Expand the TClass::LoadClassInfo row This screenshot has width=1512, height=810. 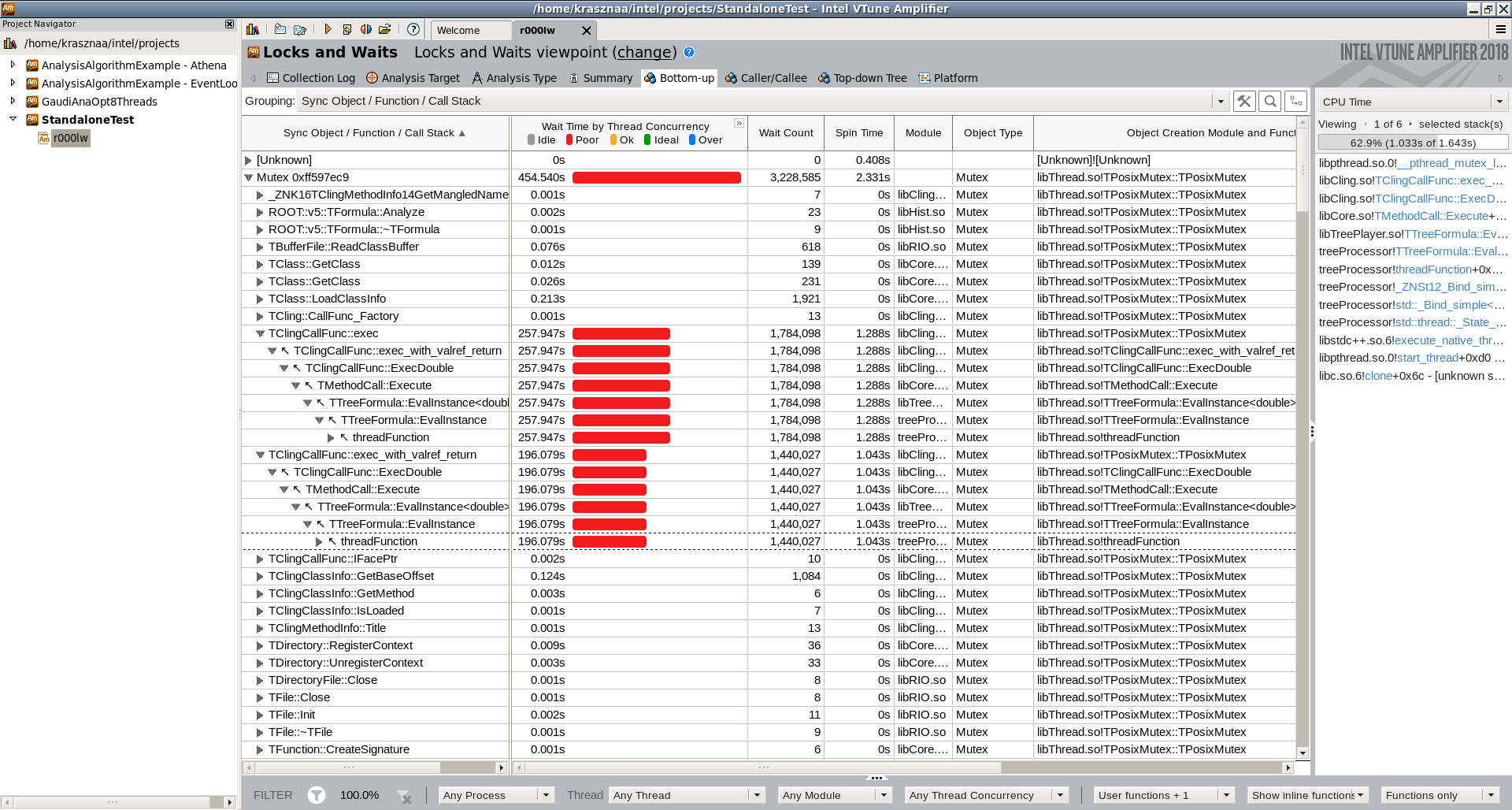(260, 299)
